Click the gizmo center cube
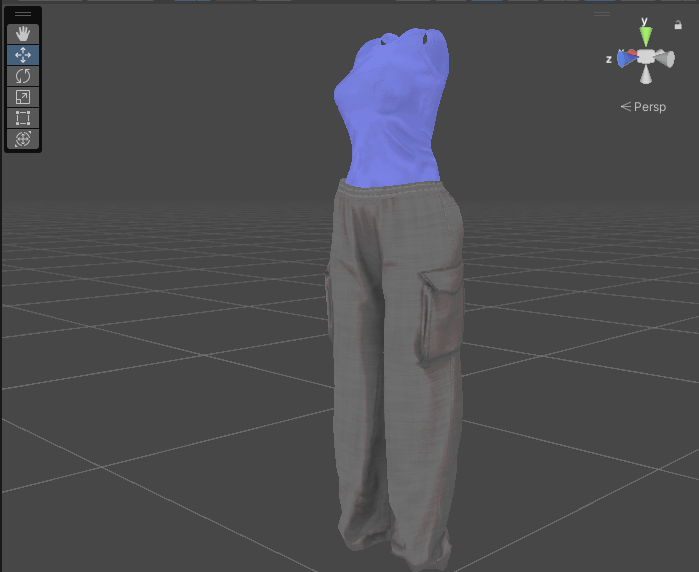 [646, 57]
